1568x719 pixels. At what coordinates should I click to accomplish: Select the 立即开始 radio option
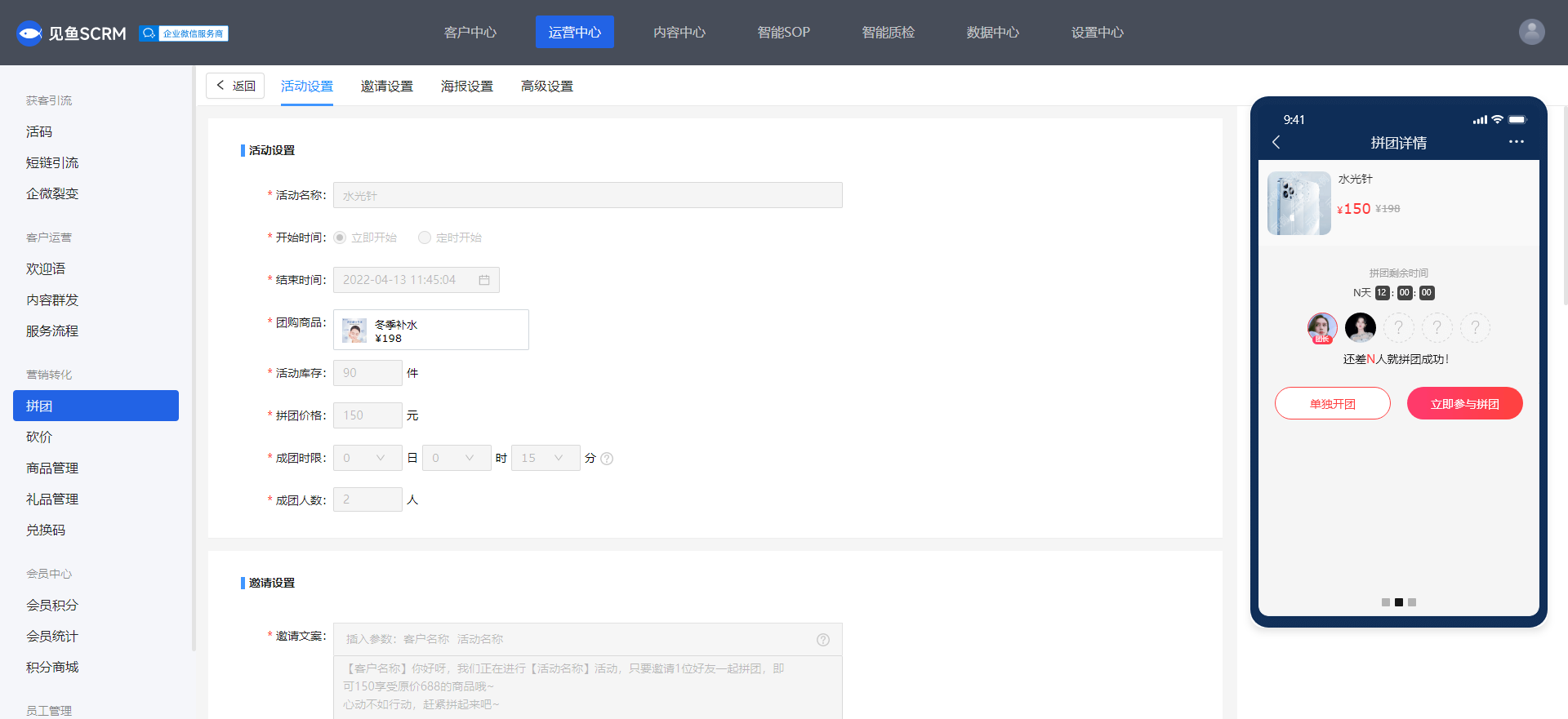(340, 237)
